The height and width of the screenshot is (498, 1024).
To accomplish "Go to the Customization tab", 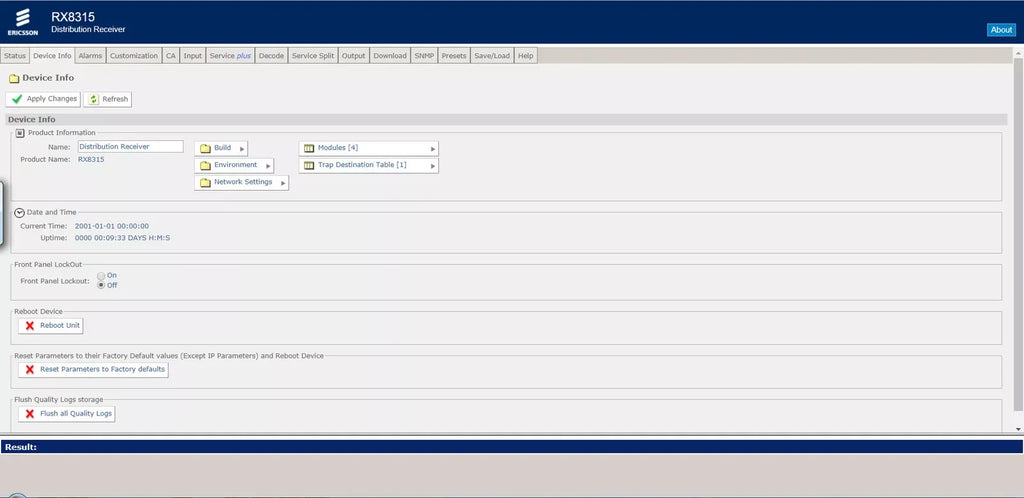I will pos(134,56).
